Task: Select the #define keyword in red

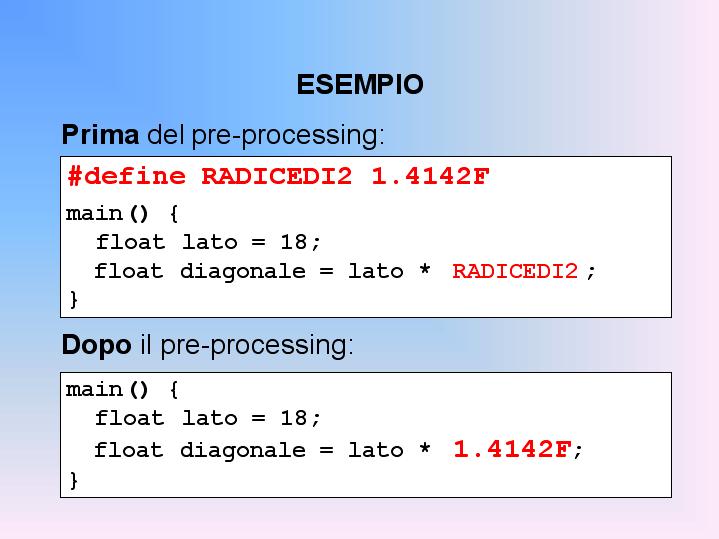Action: 127,177
